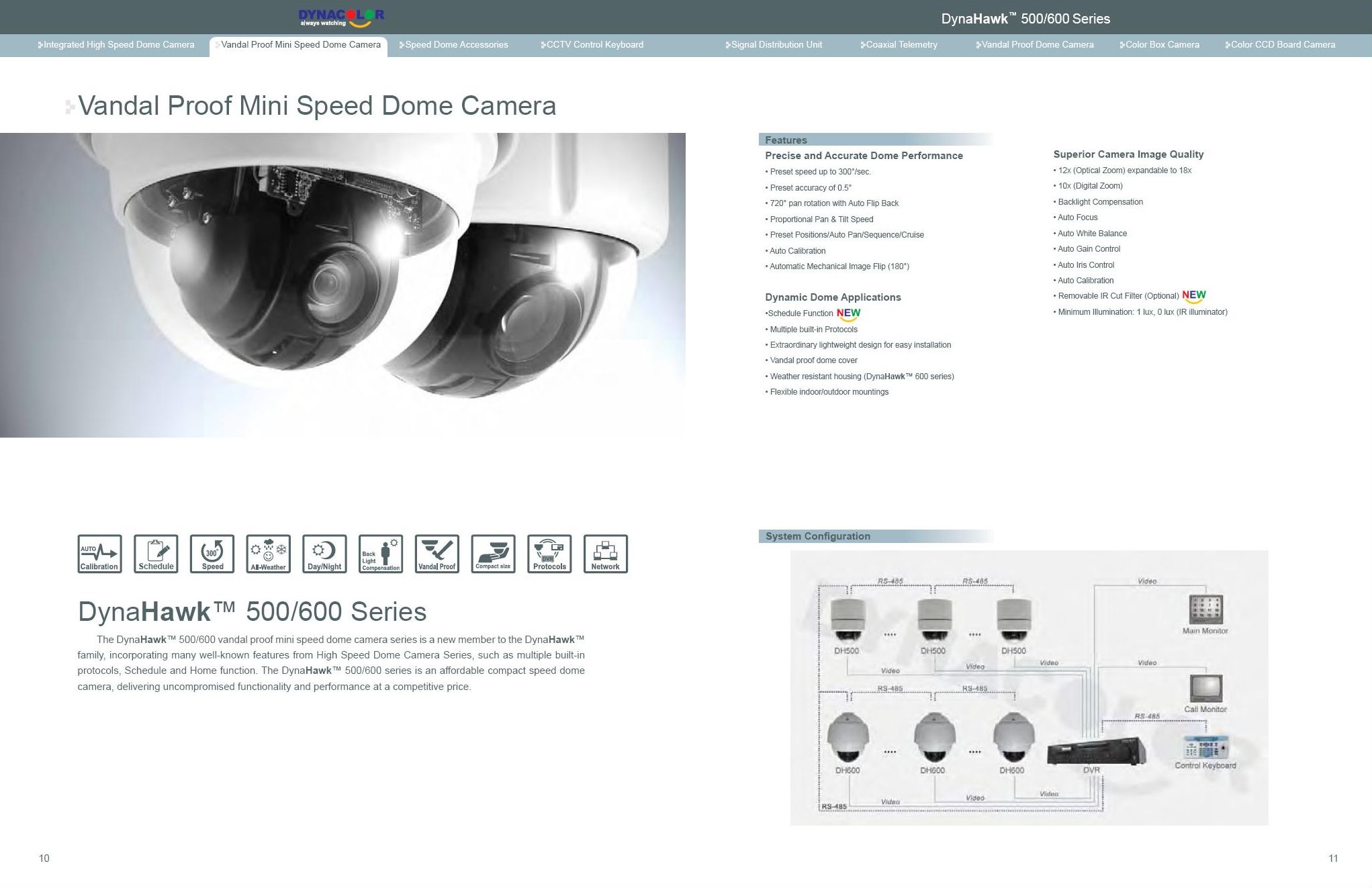
Task: Click 'Multiple built-in Protocols' line
Action: pos(811,330)
